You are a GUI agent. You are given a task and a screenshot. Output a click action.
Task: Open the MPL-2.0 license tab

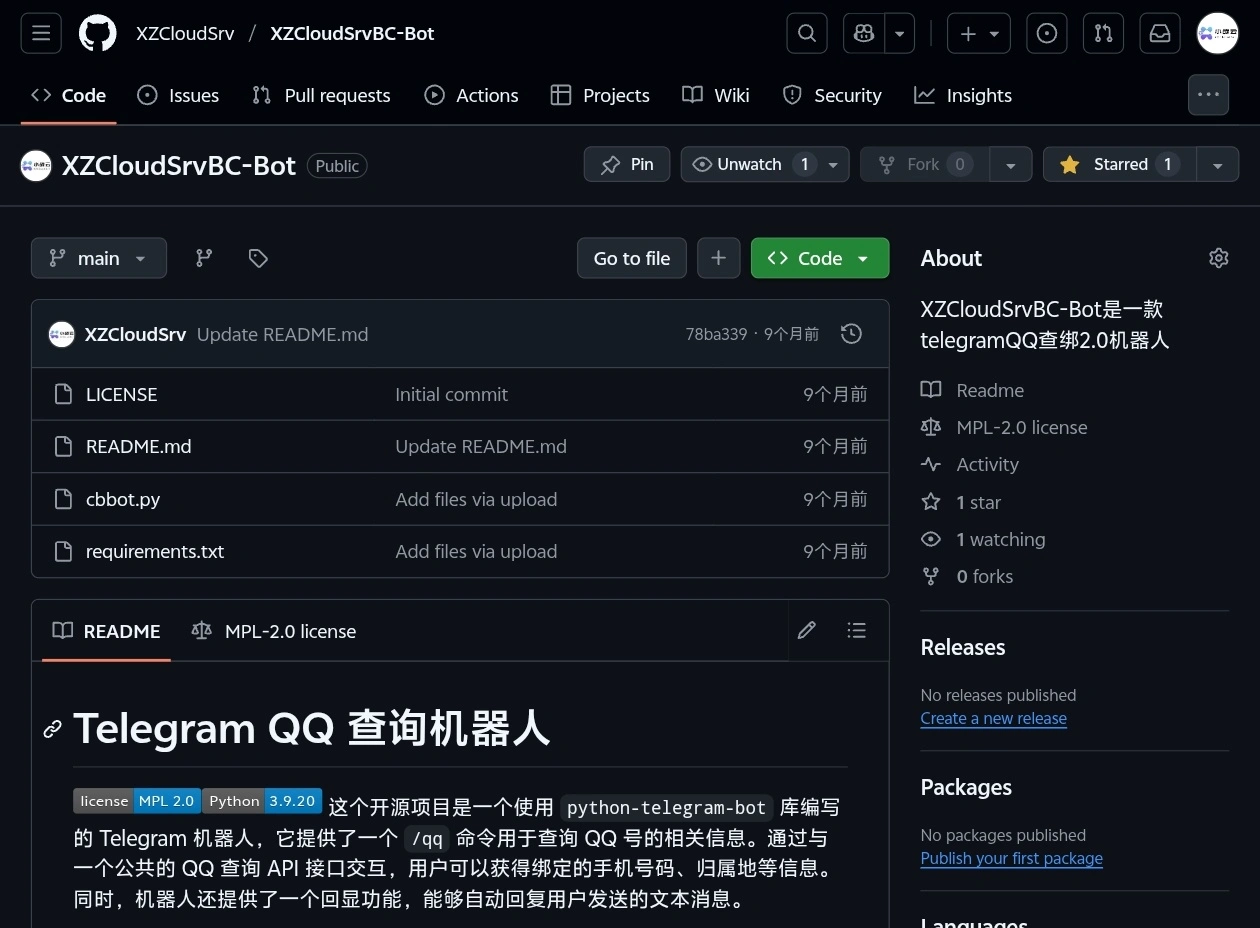(275, 631)
